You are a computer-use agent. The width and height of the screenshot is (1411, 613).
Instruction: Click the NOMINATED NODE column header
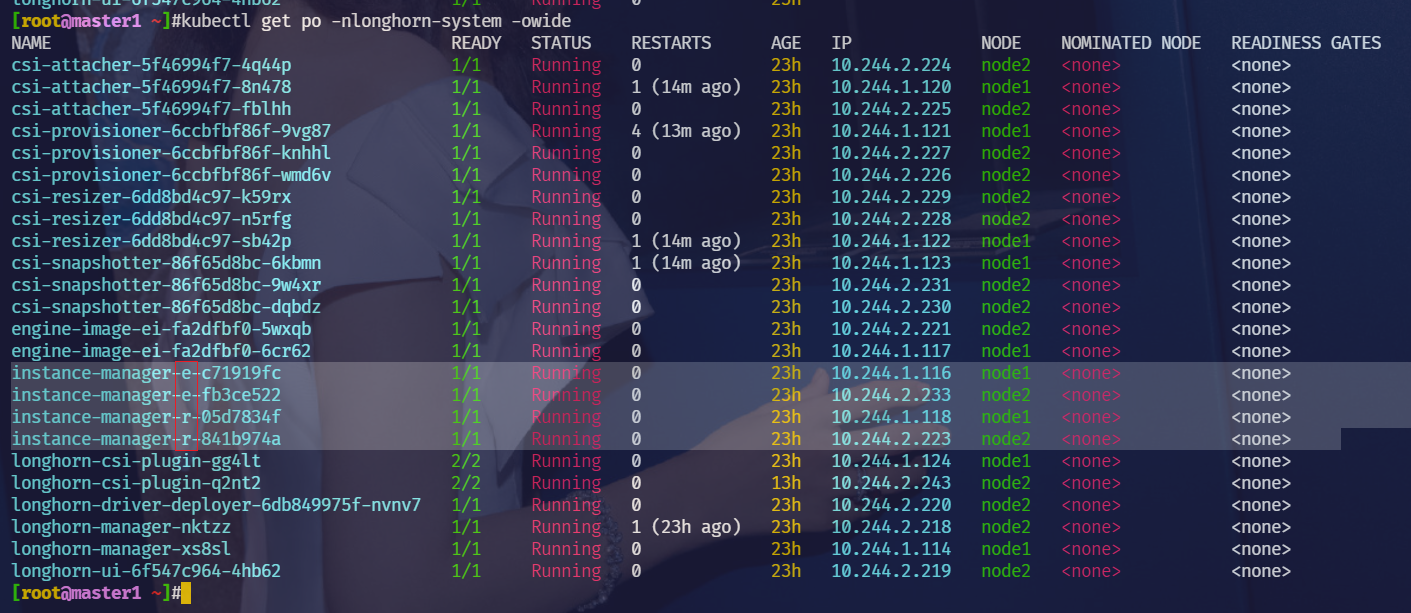coord(1131,43)
